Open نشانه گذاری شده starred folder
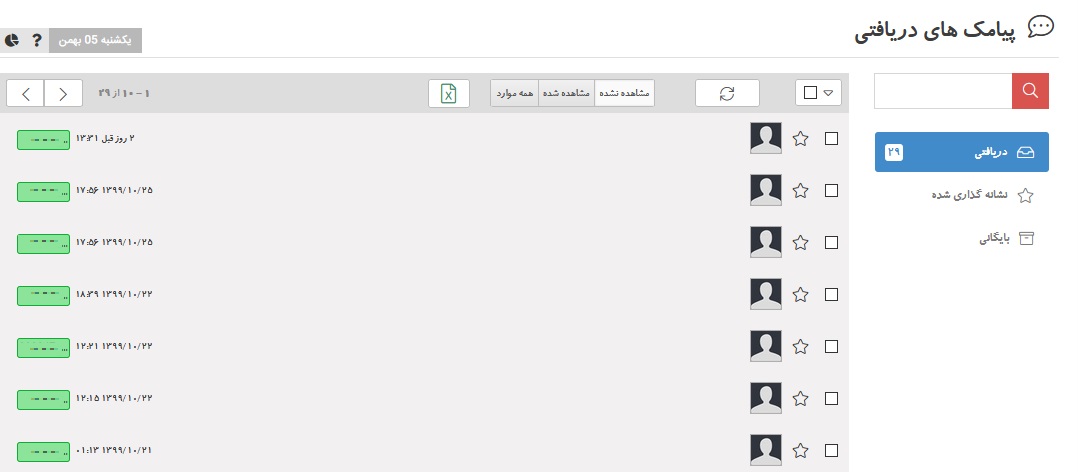The width and height of the screenshot is (1078, 472). 982,195
